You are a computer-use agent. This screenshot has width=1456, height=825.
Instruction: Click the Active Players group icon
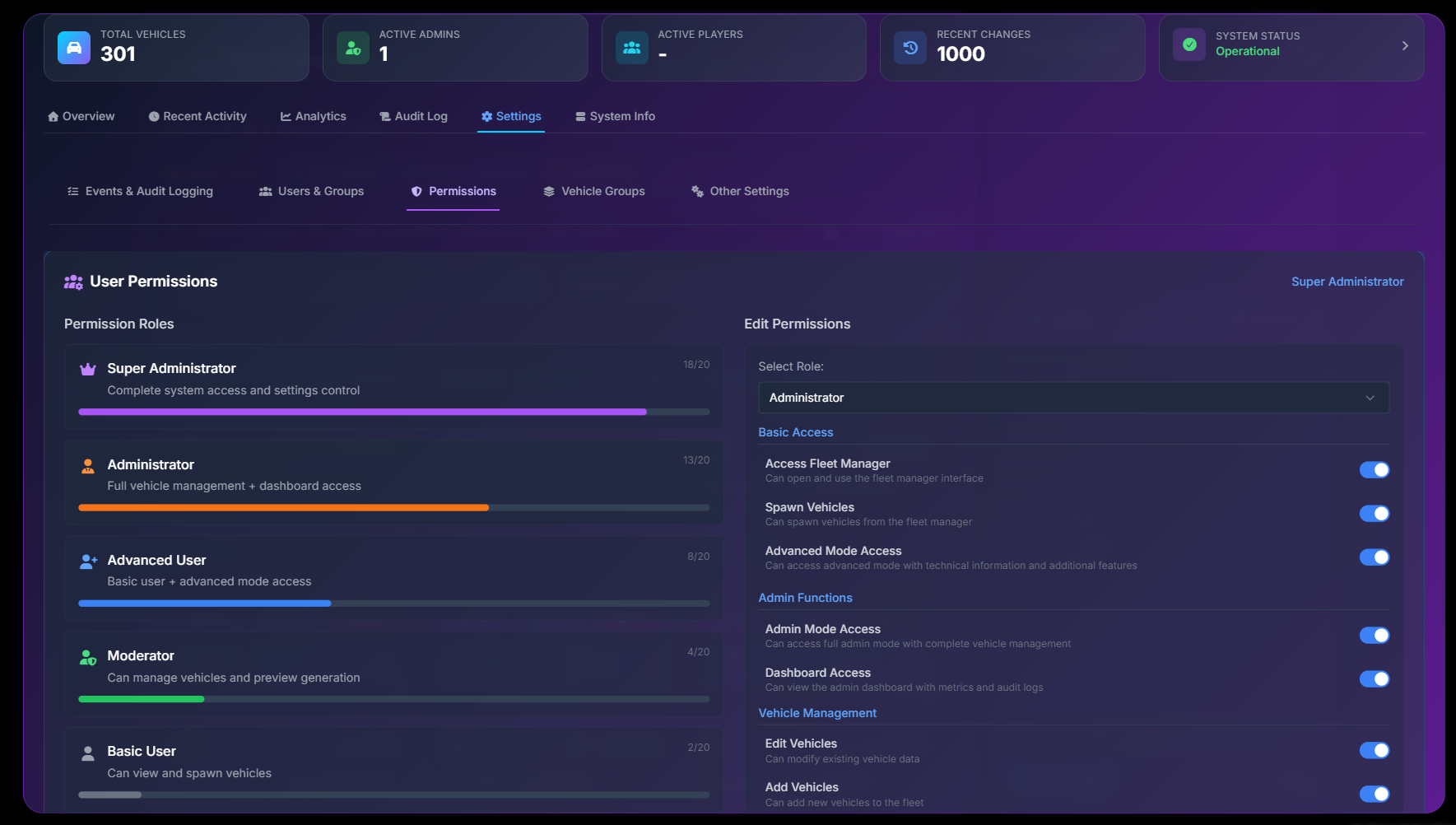coord(631,48)
